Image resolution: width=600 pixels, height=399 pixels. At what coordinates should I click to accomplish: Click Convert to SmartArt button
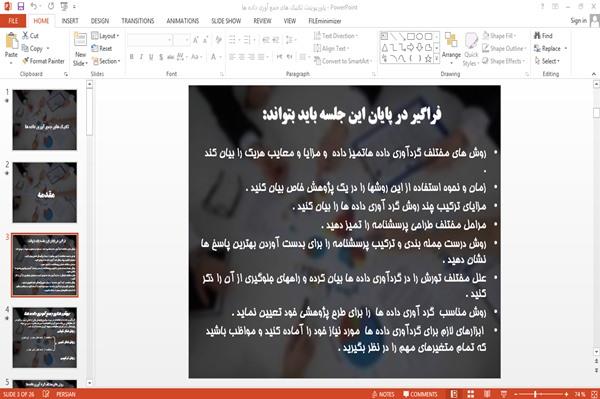[x=342, y=61]
